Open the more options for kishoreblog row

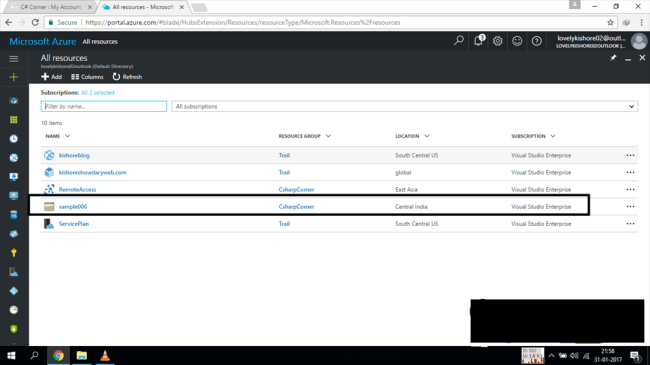coord(630,155)
